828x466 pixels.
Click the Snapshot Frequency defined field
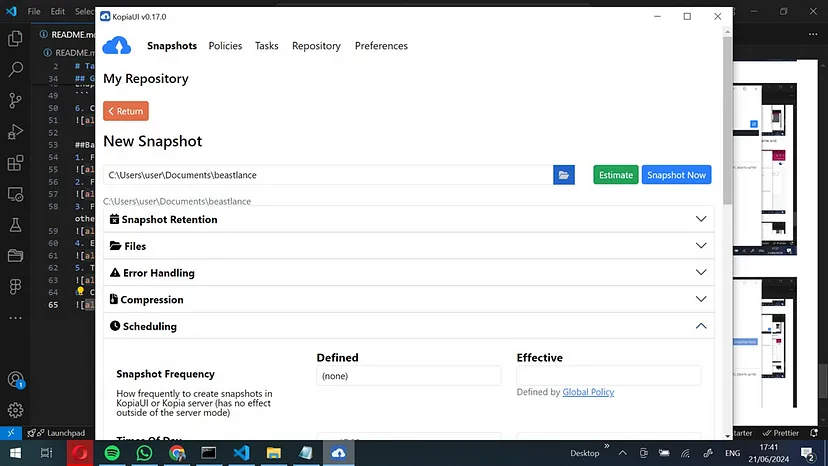pos(408,376)
